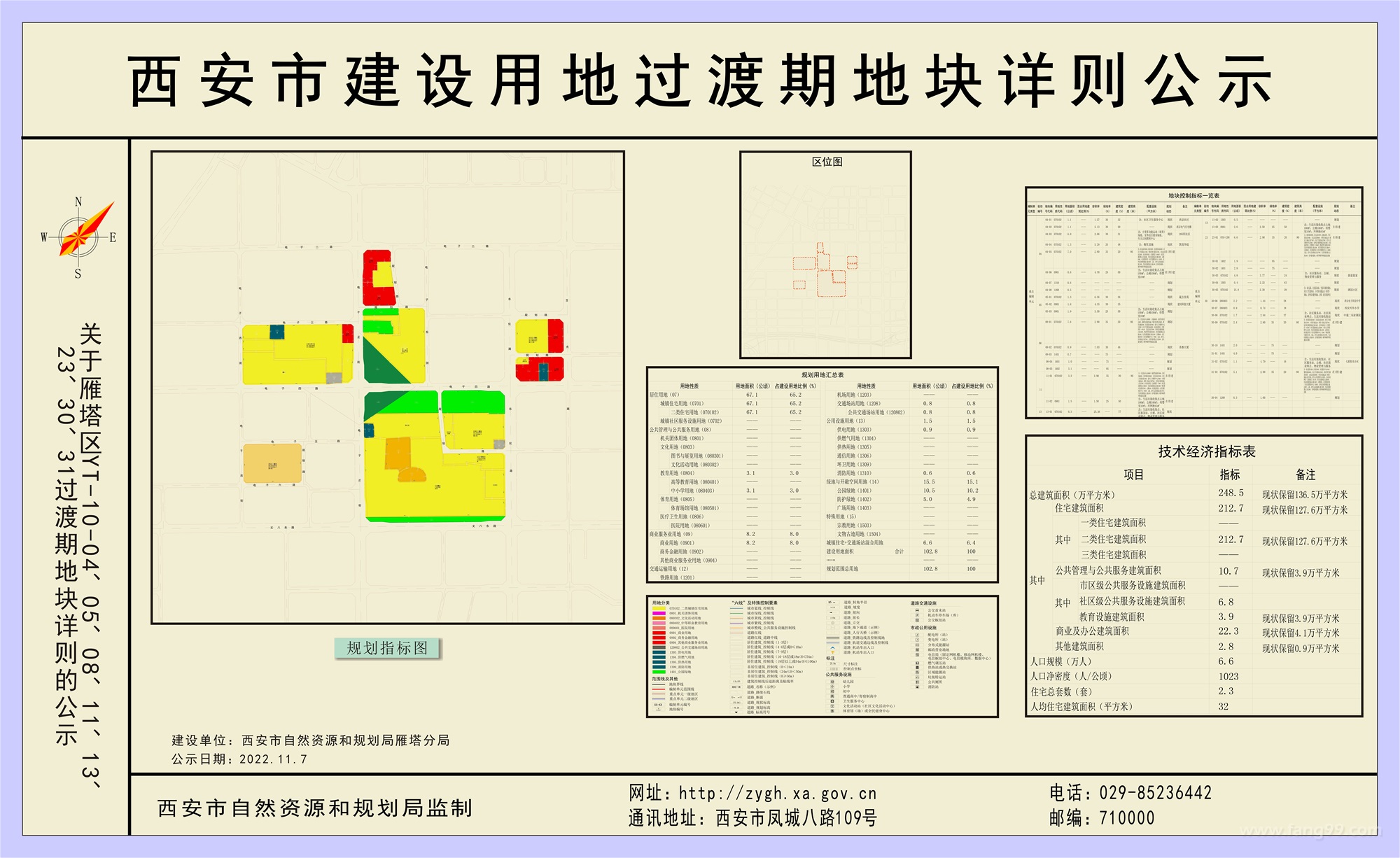Click the 消防站 legend symbol
The width and height of the screenshot is (1400, 858).
pyautogui.click(x=917, y=687)
